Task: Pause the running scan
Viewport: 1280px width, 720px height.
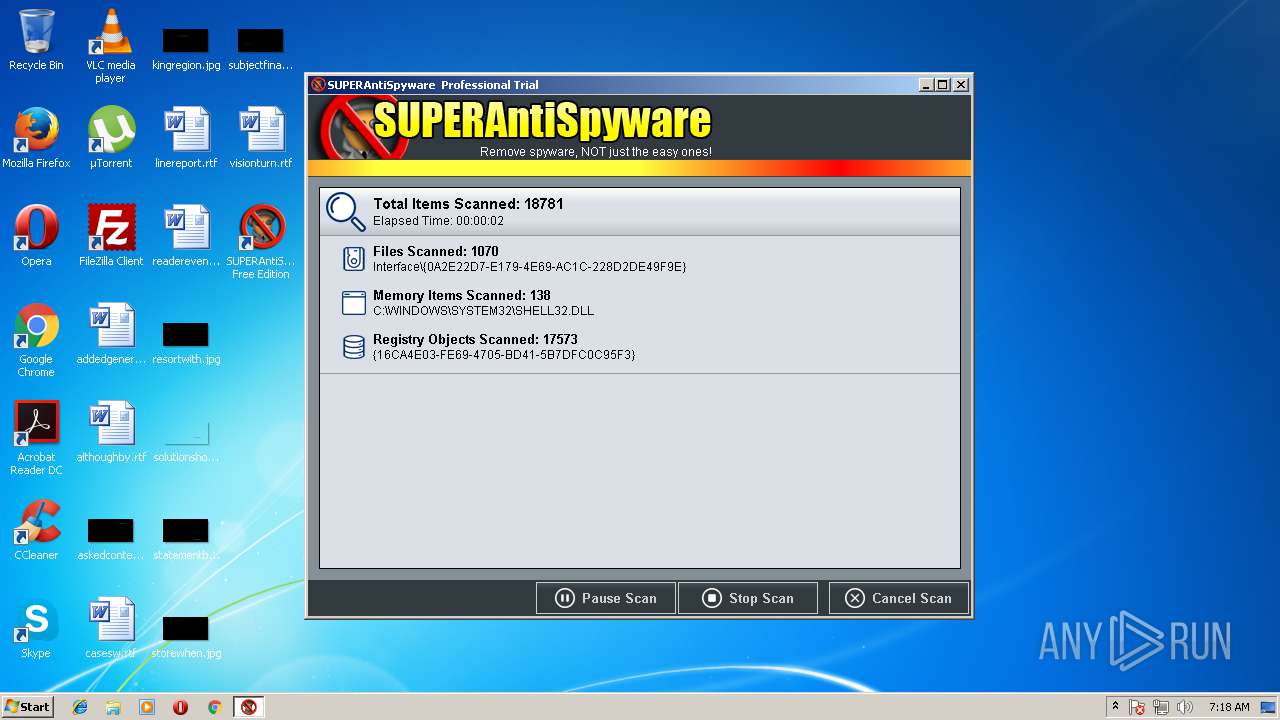Action: (x=606, y=598)
